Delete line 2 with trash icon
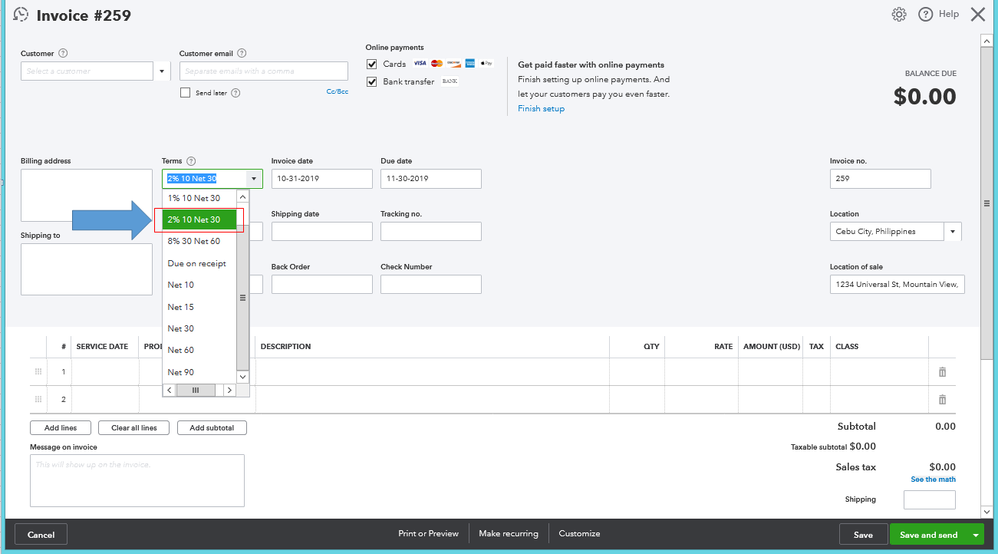 click(943, 399)
